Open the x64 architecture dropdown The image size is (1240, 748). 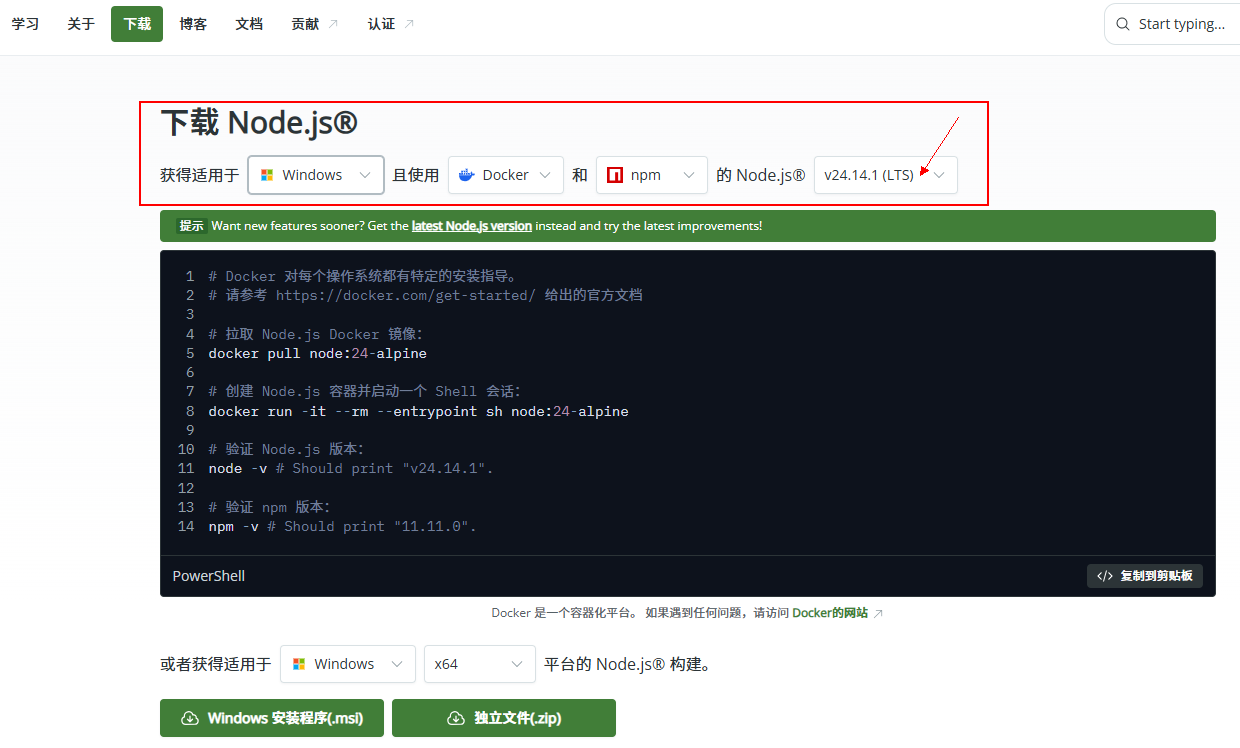click(480, 664)
